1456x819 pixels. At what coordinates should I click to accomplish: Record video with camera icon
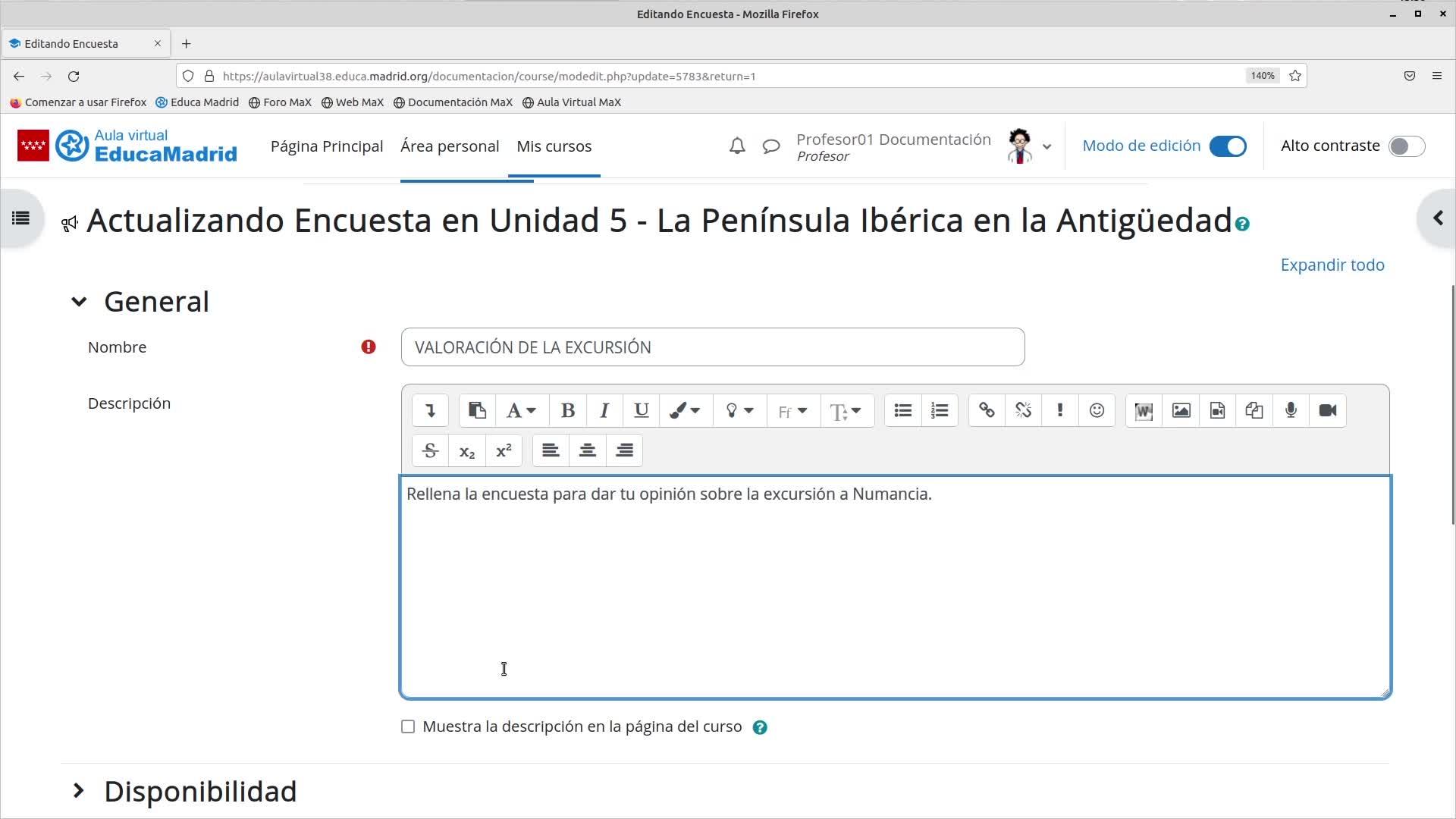(x=1327, y=410)
